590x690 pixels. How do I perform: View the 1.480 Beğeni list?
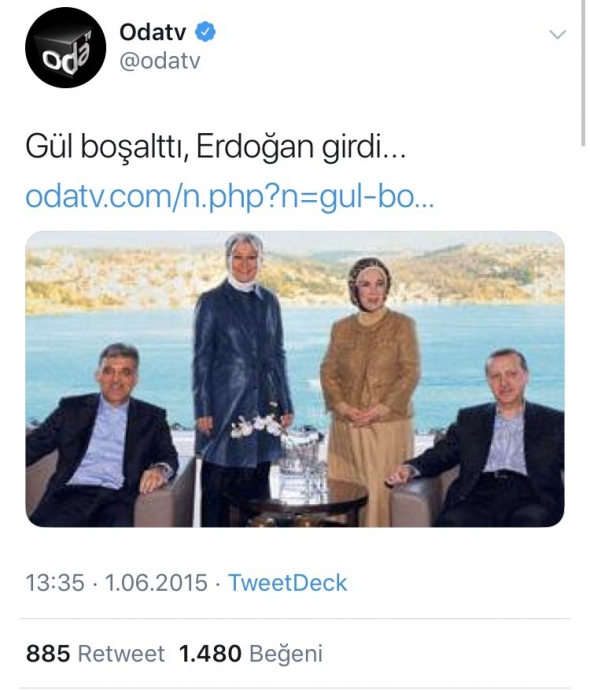(x=250, y=653)
